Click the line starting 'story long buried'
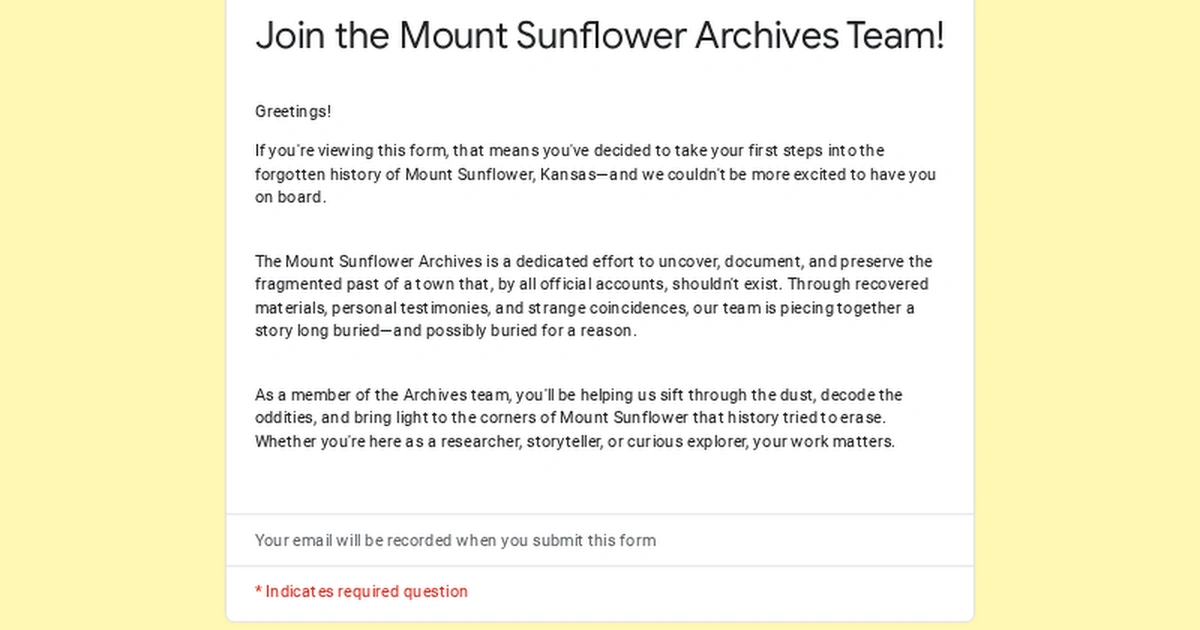The height and width of the screenshot is (630, 1200). 445,331
